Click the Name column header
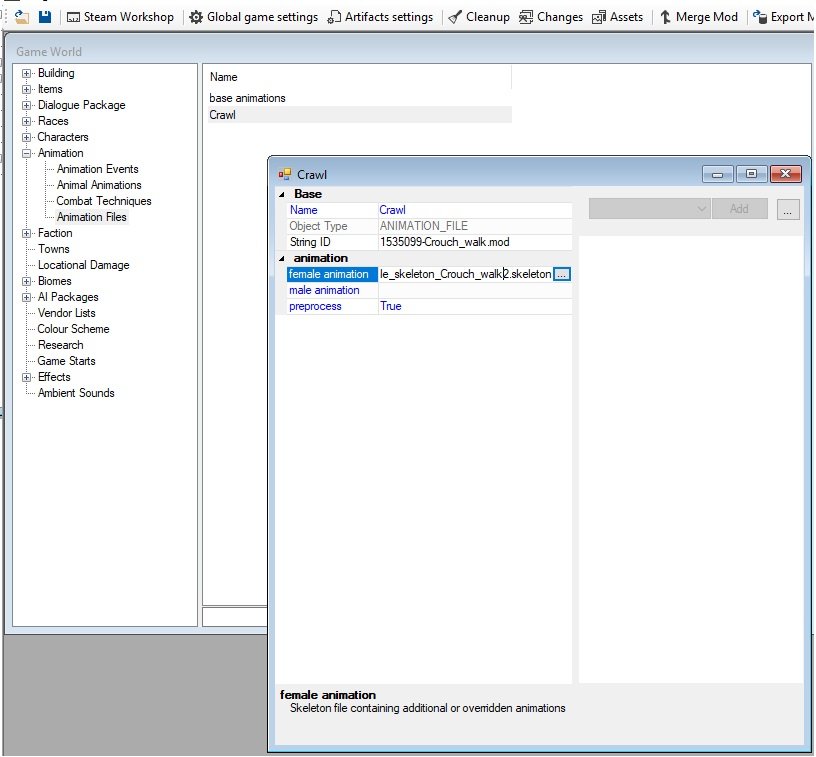The height and width of the screenshot is (757, 816). click(x=359, y=77)
